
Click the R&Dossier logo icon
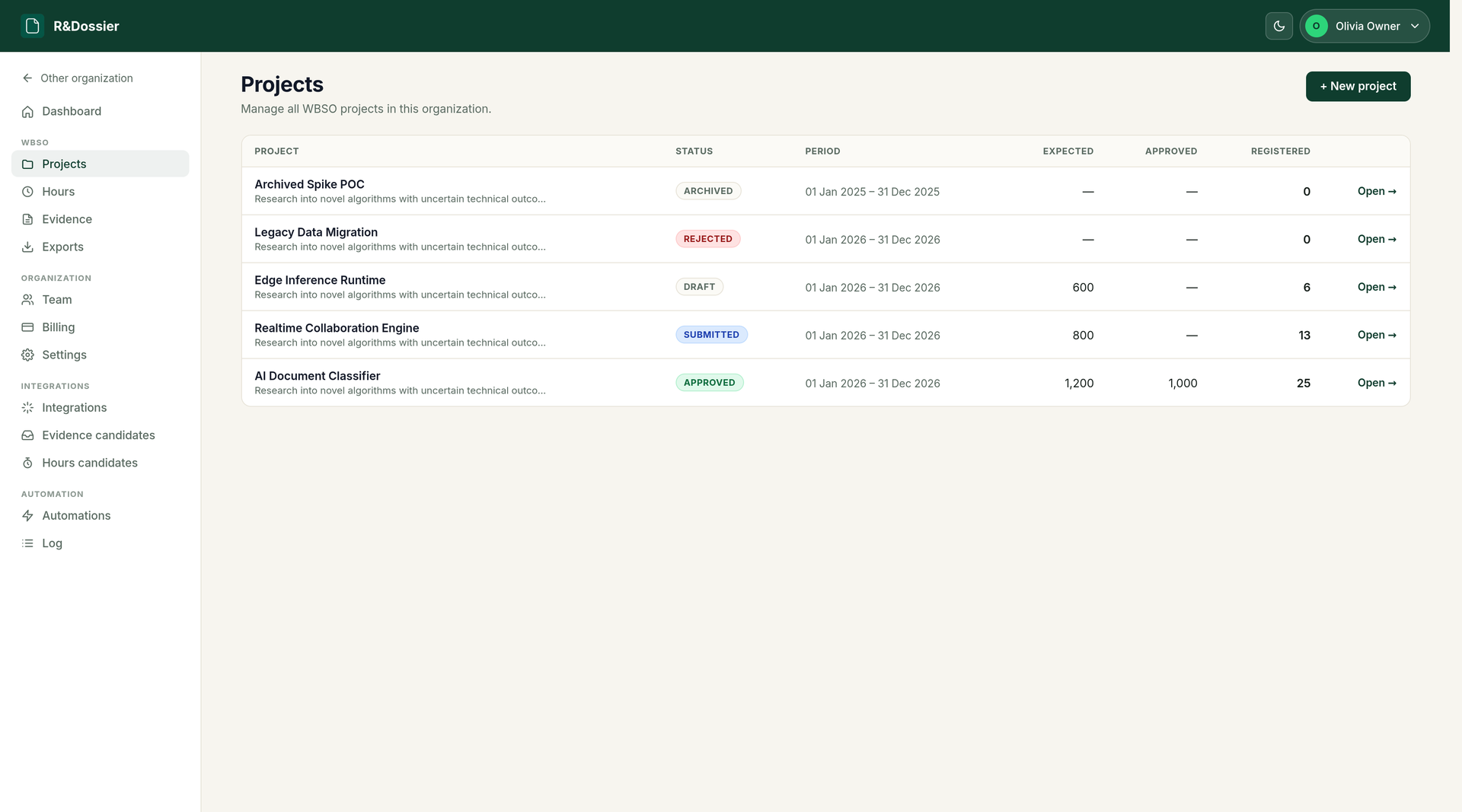click(32, 26)
